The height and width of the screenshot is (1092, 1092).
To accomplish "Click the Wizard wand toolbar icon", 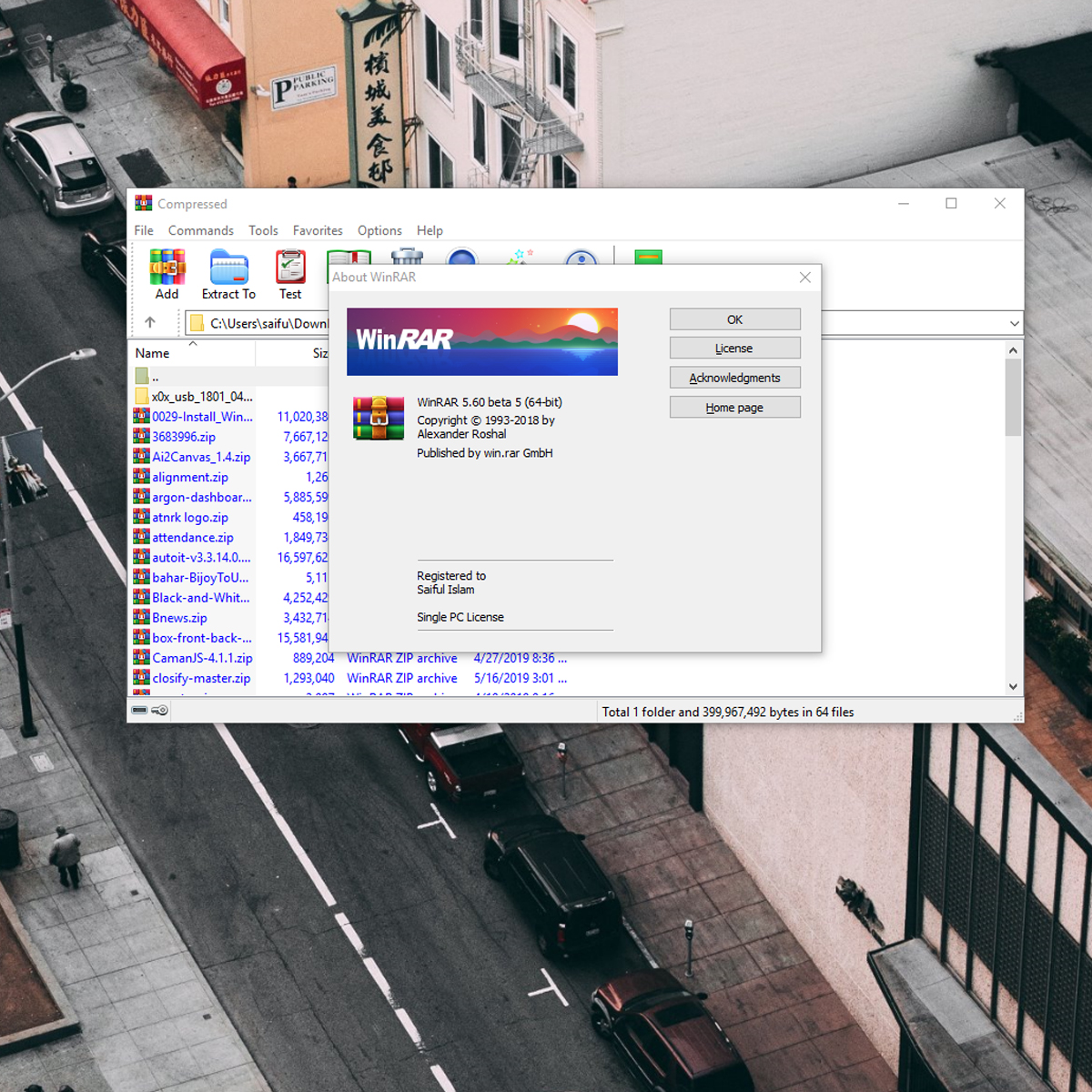I will pos(521,257).
